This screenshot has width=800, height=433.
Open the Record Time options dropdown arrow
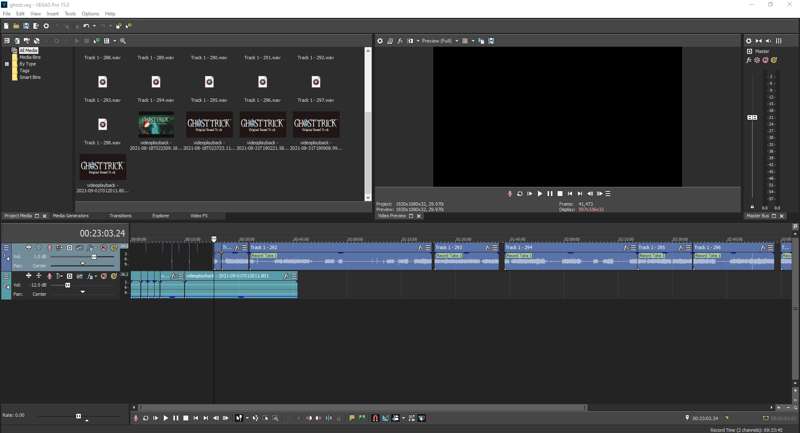click(x=727, y=418)
